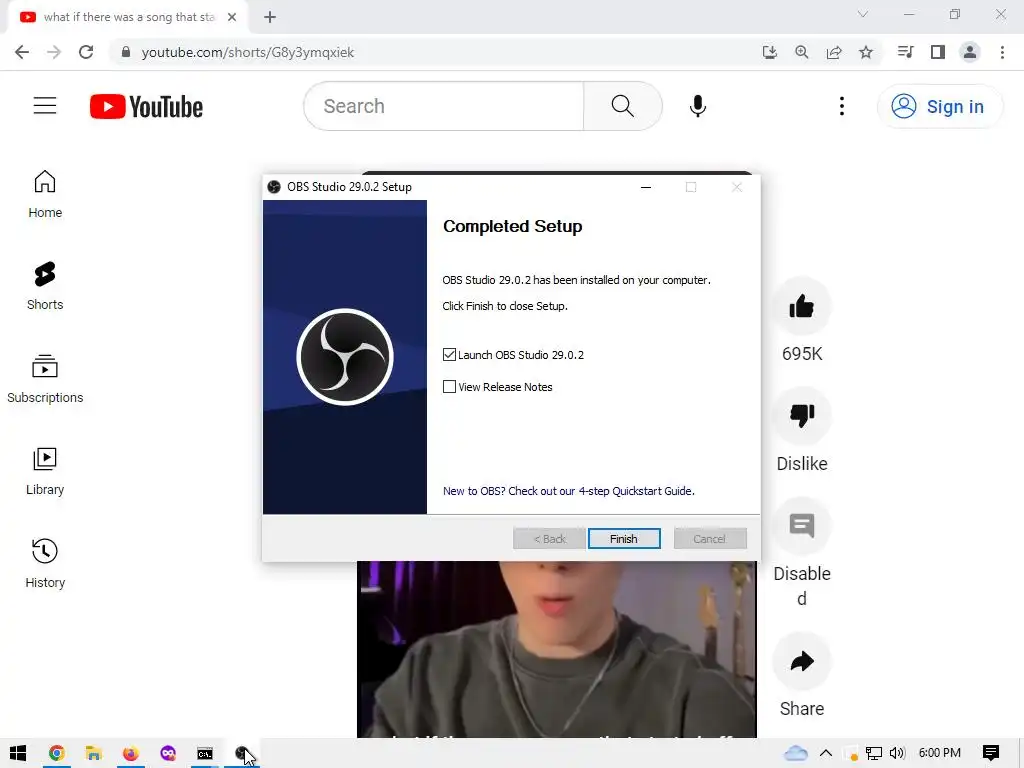Open Firefox from the taskbar
1024x768 pixels.
(x=131, y=753)
